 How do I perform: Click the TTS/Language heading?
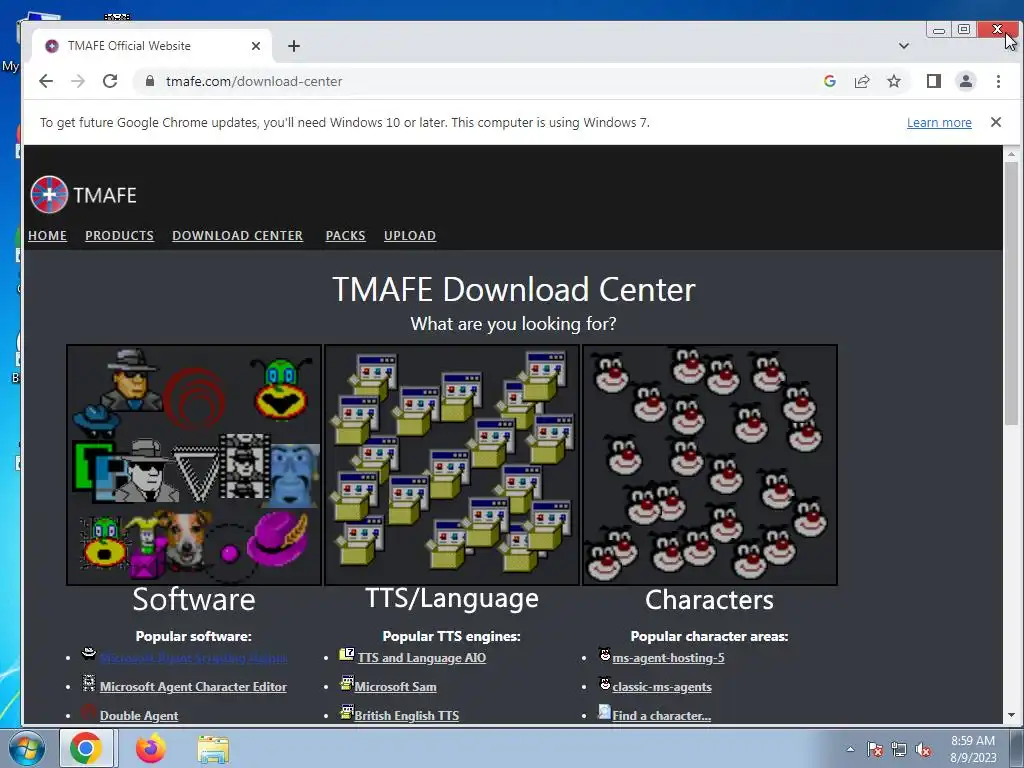click(x=452, y=598)
